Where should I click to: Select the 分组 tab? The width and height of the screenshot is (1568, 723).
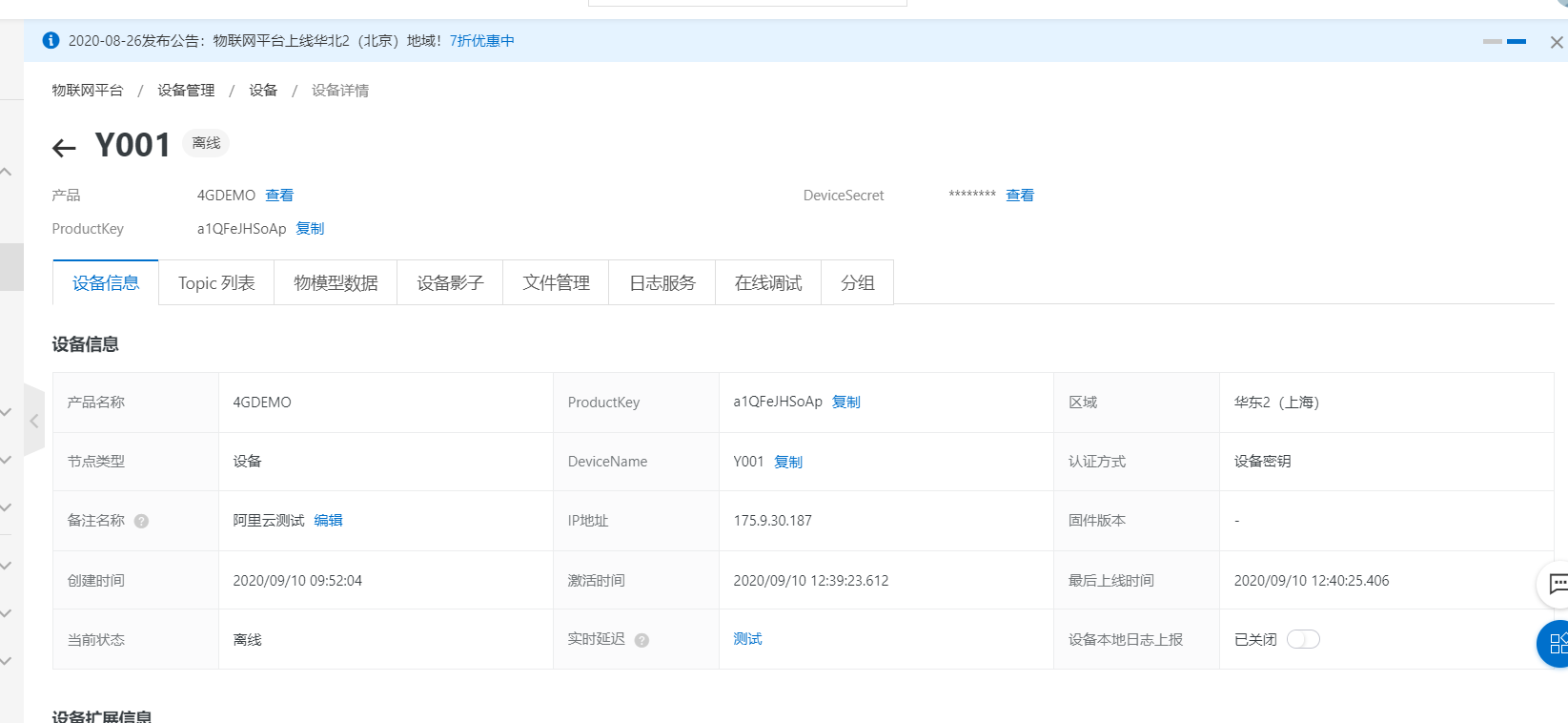[x=858, y=283]
